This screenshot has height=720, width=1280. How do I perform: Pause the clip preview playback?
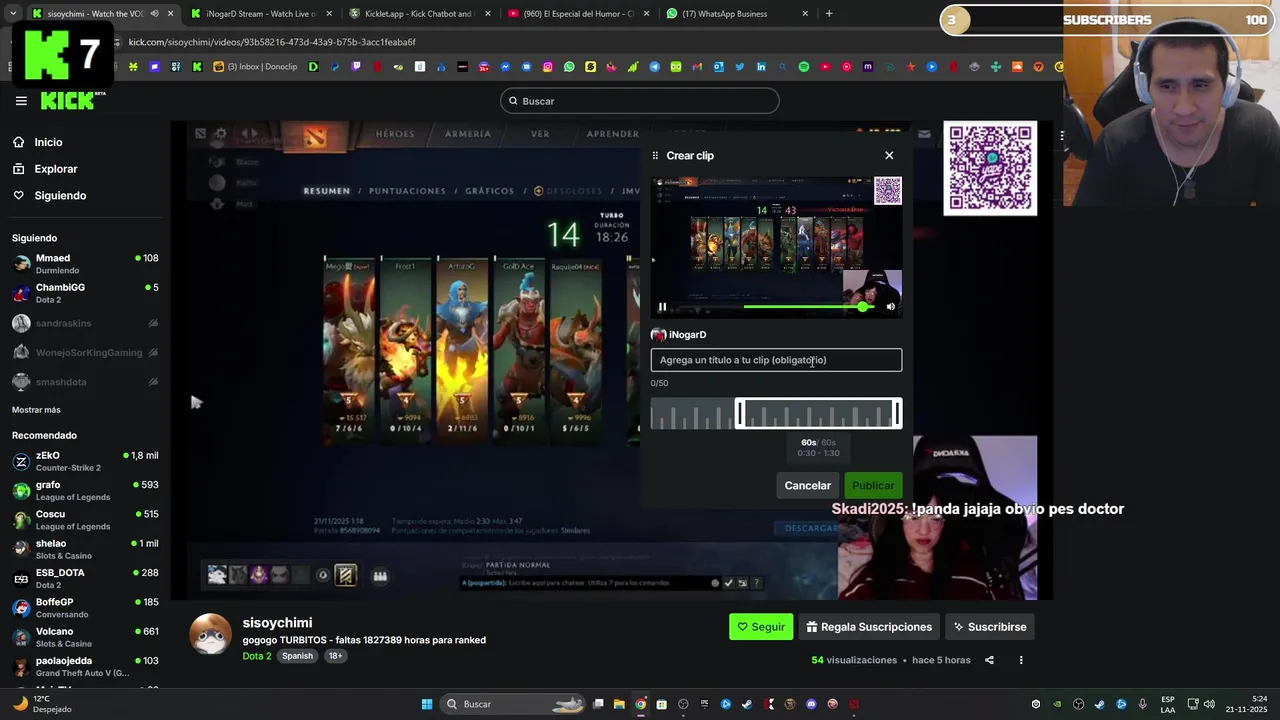tap(662, 307)
